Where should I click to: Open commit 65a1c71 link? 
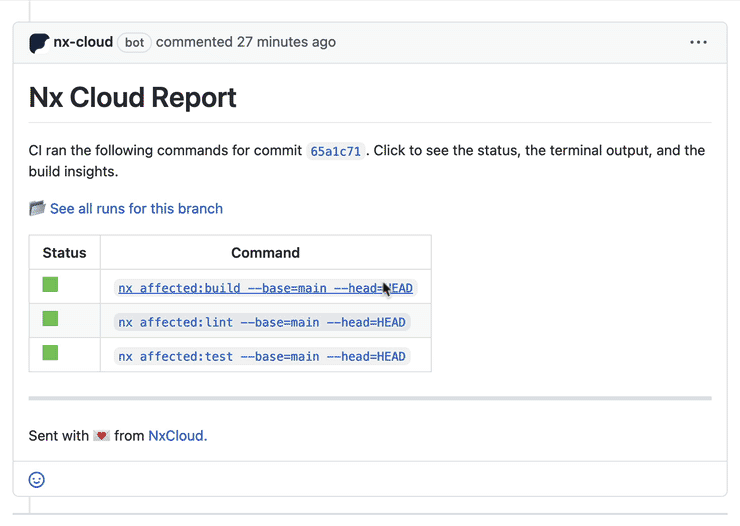coord(336,151)
